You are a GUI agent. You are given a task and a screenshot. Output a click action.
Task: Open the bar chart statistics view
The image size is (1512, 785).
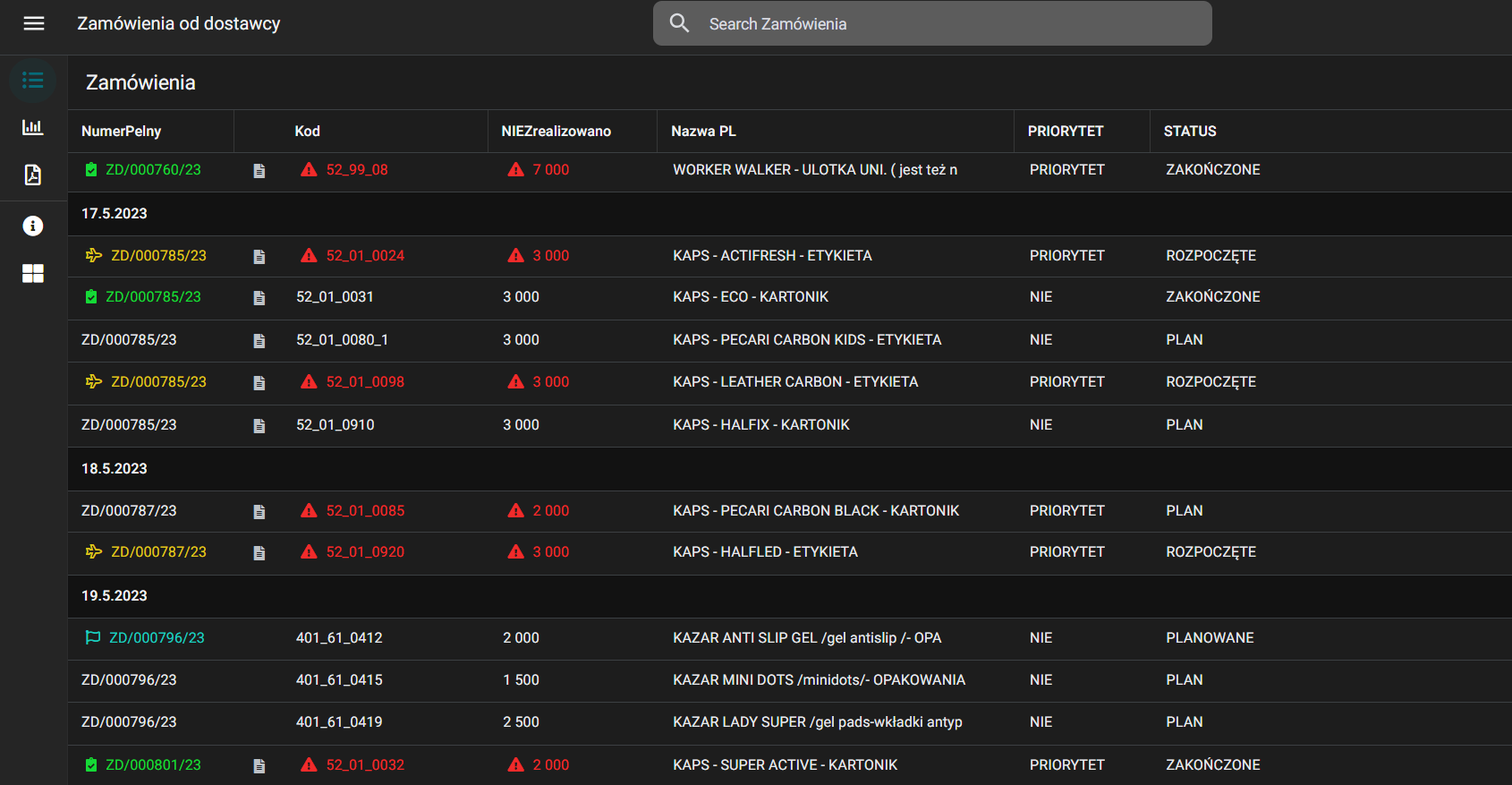tap(33, 127)
